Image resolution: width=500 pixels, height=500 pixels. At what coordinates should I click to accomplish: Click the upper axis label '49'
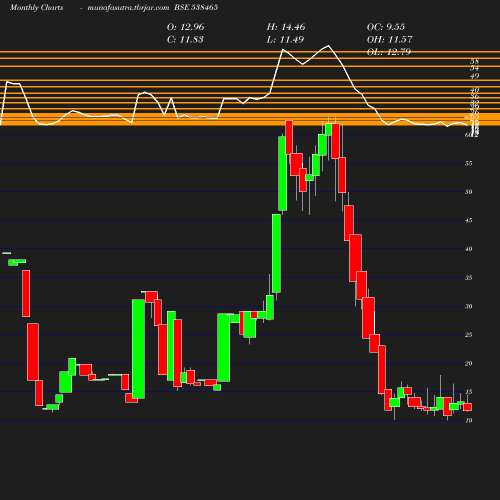pyautogui.click(x=474, y=76)
